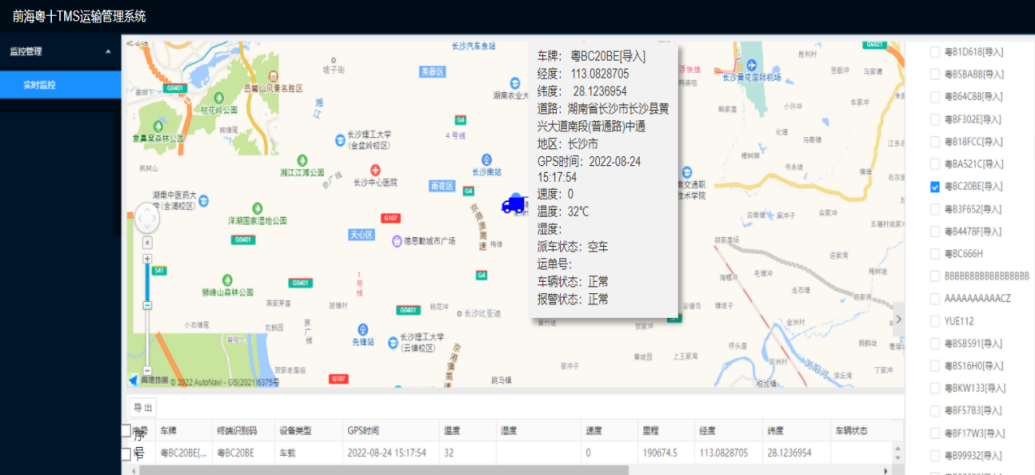
Task: Click the 长沙南站 station icon on the map
Action: (486, 159)
